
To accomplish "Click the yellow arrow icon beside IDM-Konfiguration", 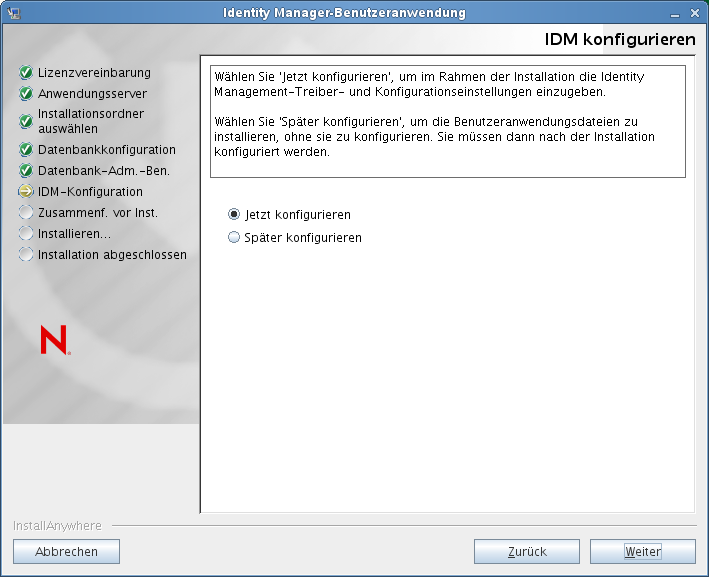I will (26, 191).
